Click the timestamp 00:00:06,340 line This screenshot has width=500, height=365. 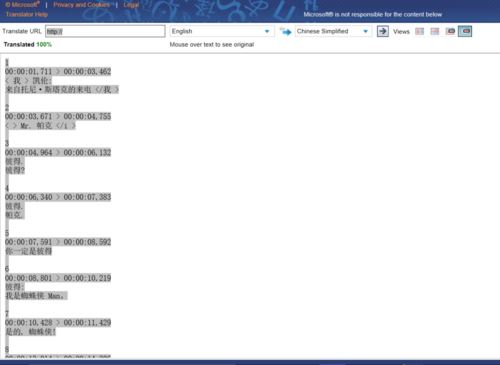(58, 197)
